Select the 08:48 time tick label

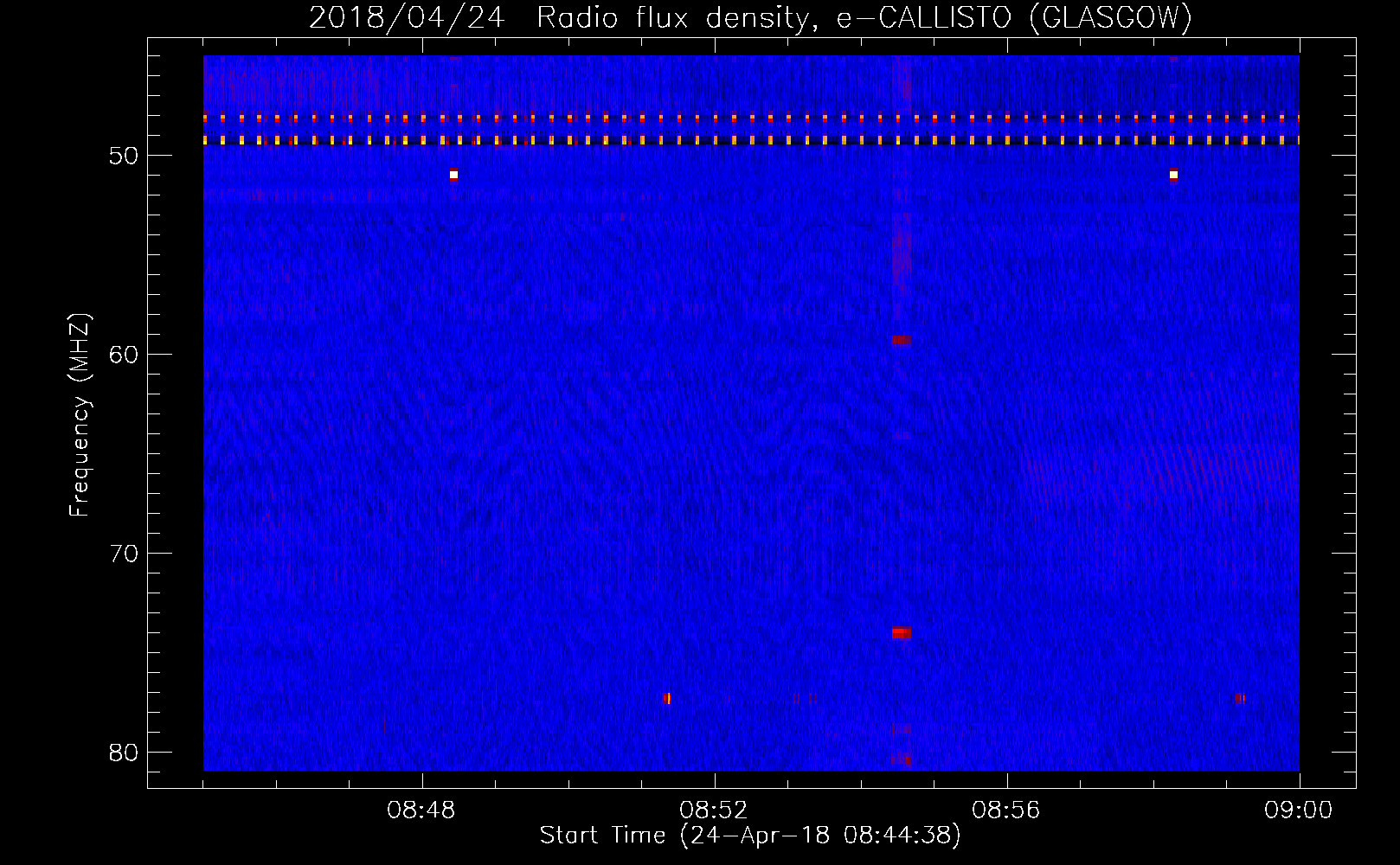pos(421,811)
